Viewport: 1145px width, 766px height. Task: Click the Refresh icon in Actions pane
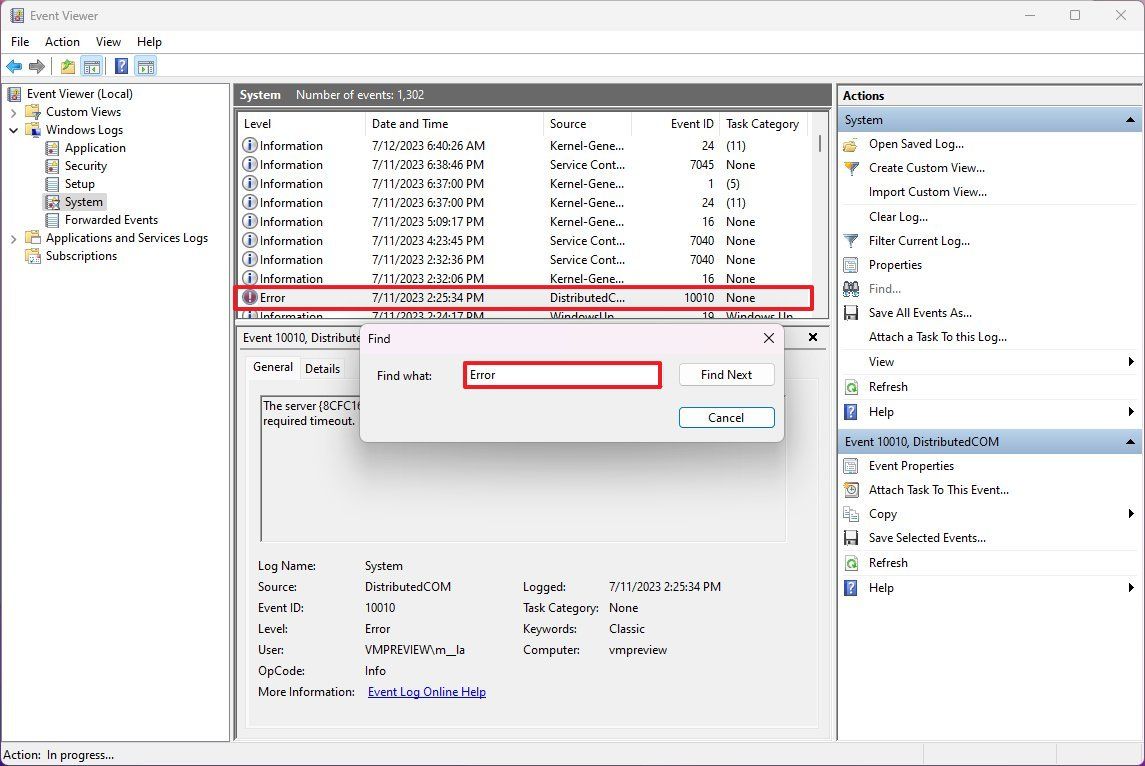[849, 387]
